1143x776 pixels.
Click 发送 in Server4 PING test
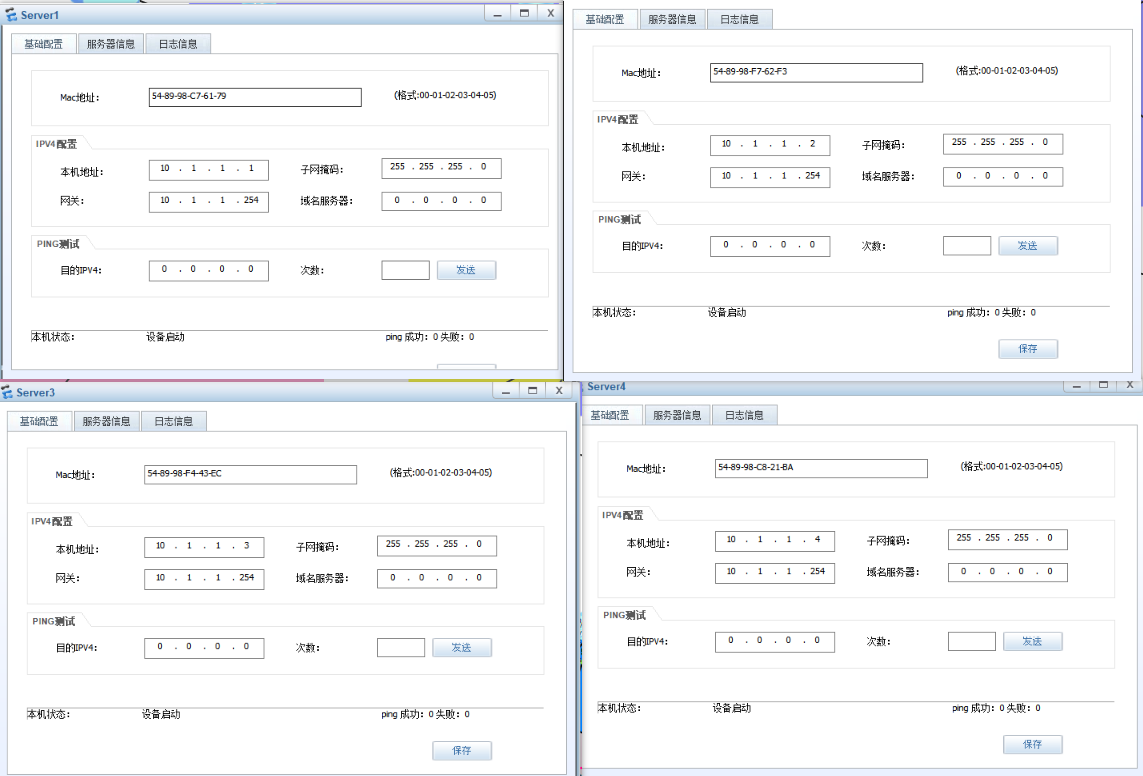tap(1032, 642)
